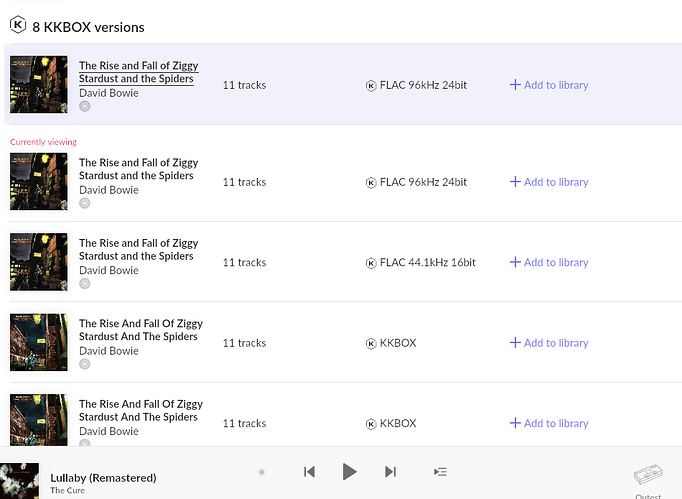682x499 pixels.
Task: Click 'Currently viewing' label
Action: tap(43, 142)
